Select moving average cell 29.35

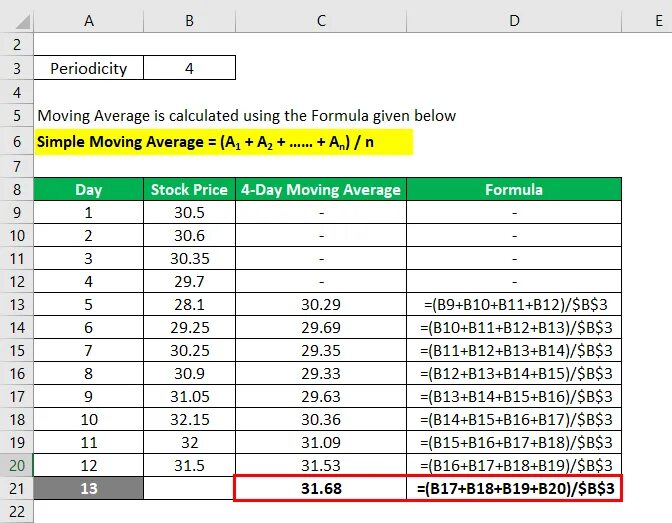pos(321,350)
